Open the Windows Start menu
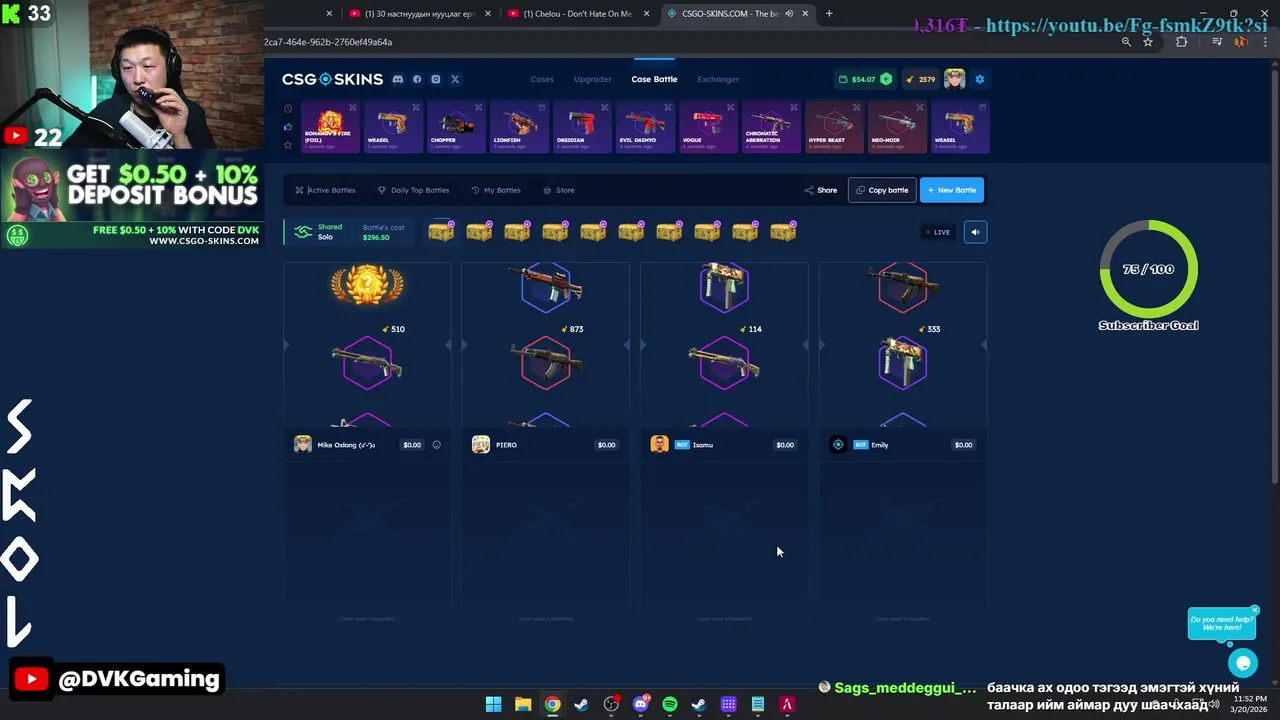Viewport: 1280px width, 720px height. coord(493,704)
